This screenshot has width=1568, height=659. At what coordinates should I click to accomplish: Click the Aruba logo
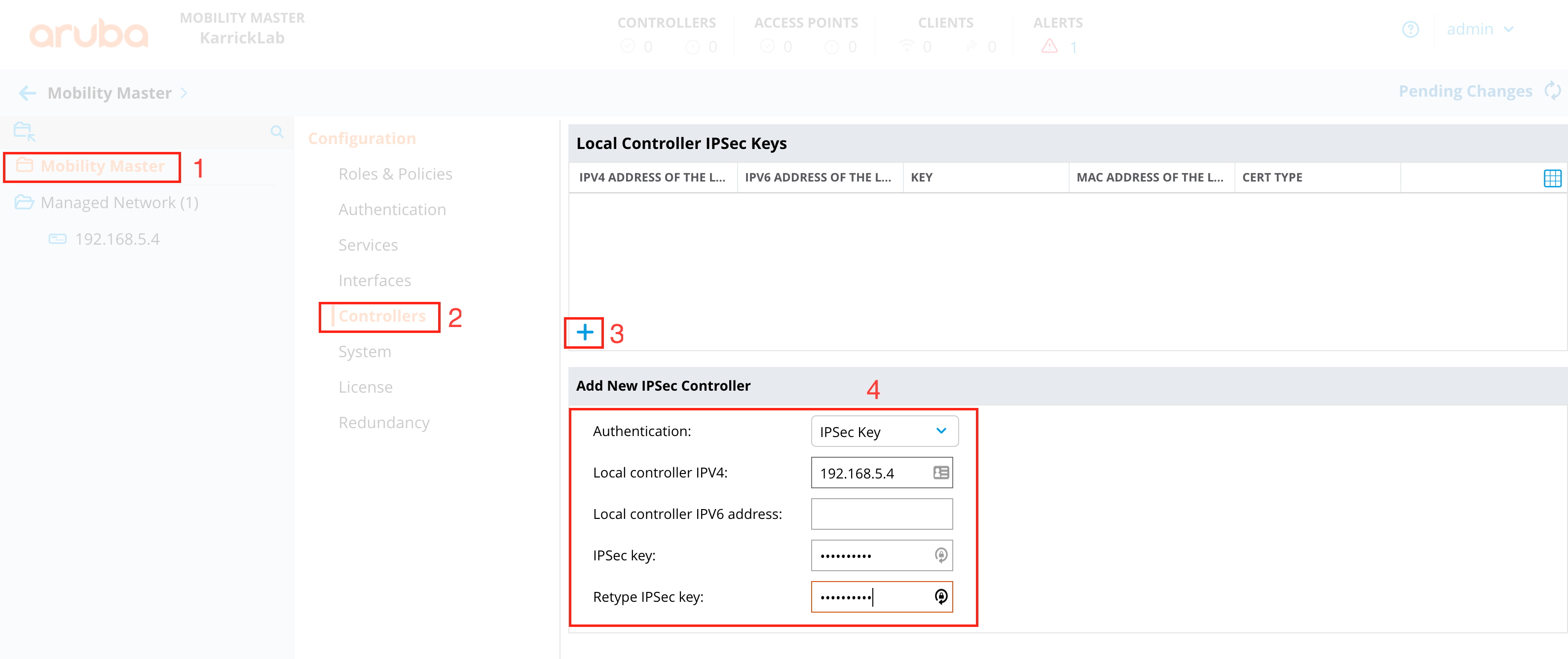click(88, 34)
